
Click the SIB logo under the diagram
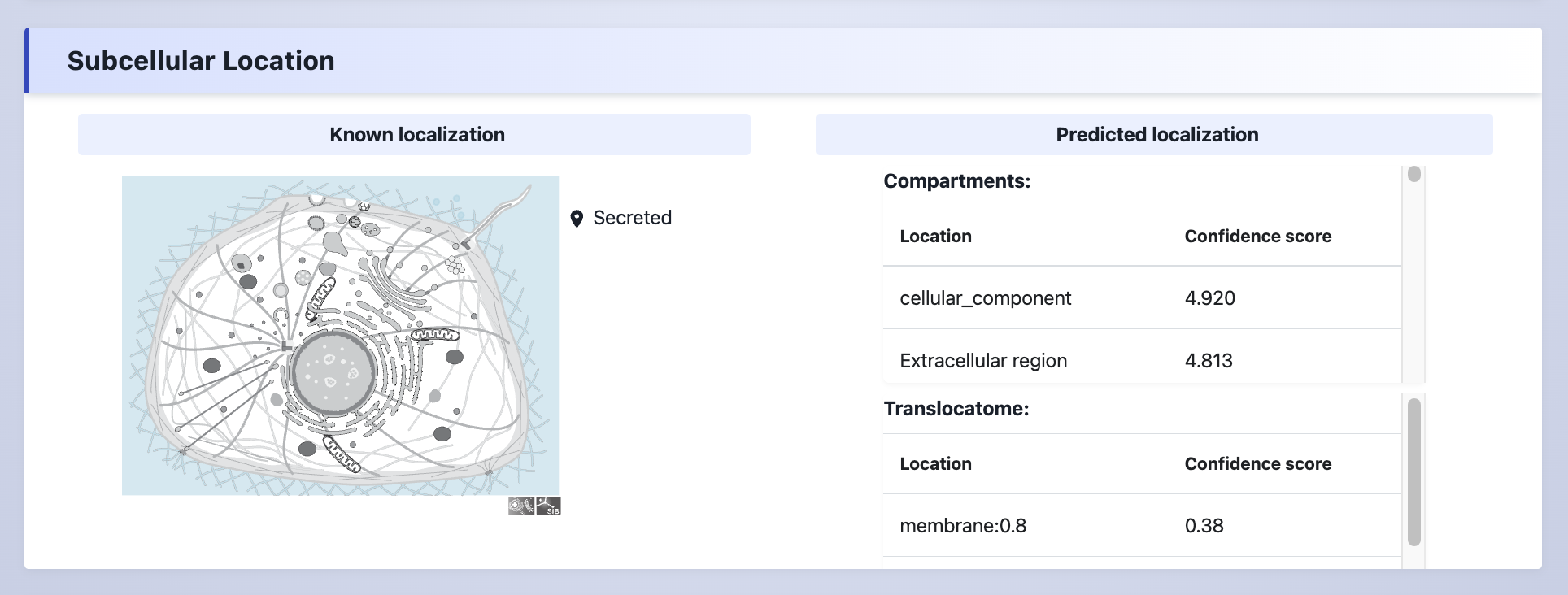tap(549, 506)
